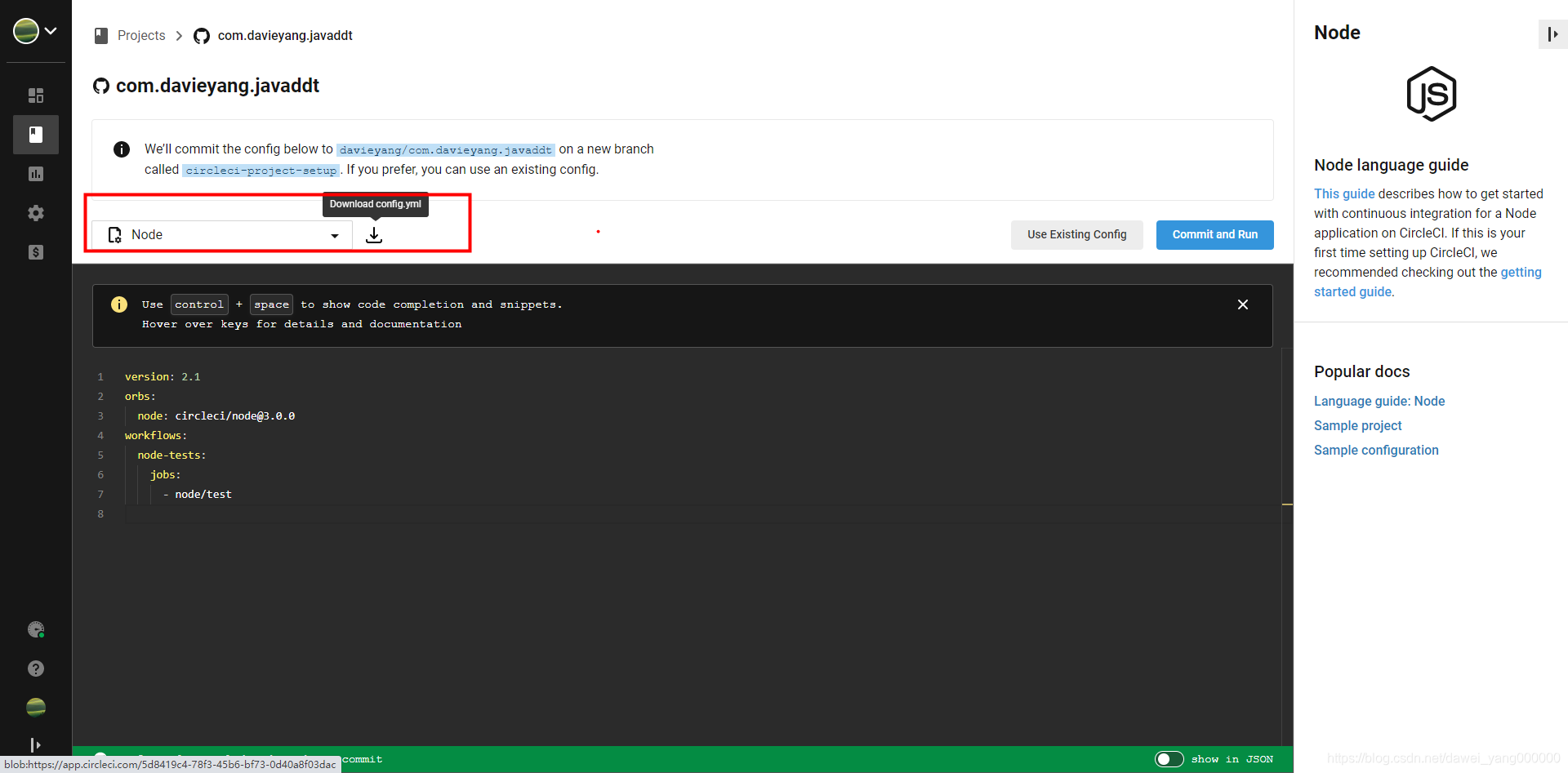The height and width of the screenshot is (773, 1568).
Task: Open the Dashboard icon in sidebar
Action: 36,96
